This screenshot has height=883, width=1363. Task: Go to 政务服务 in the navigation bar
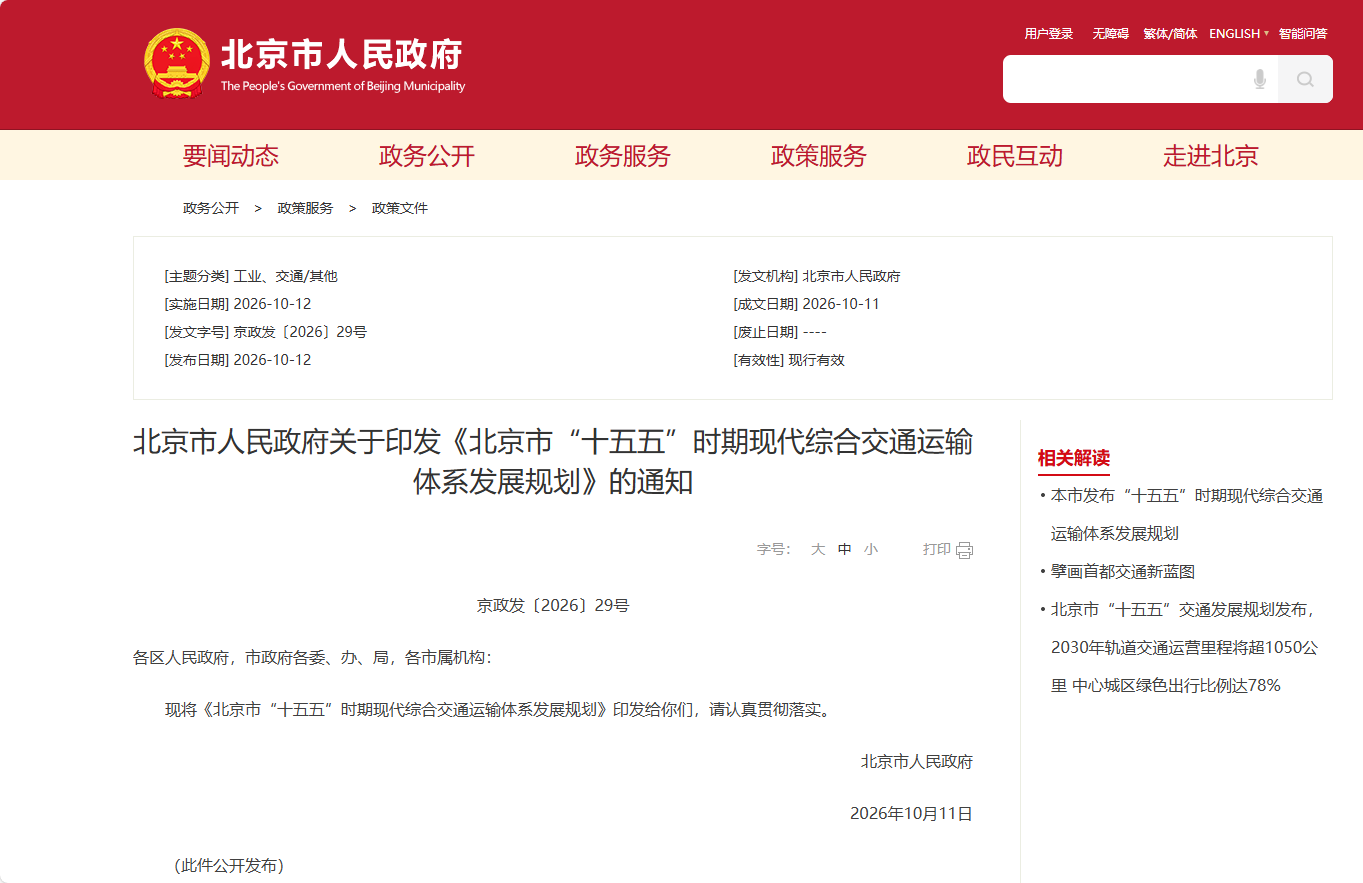click(623, 156)
